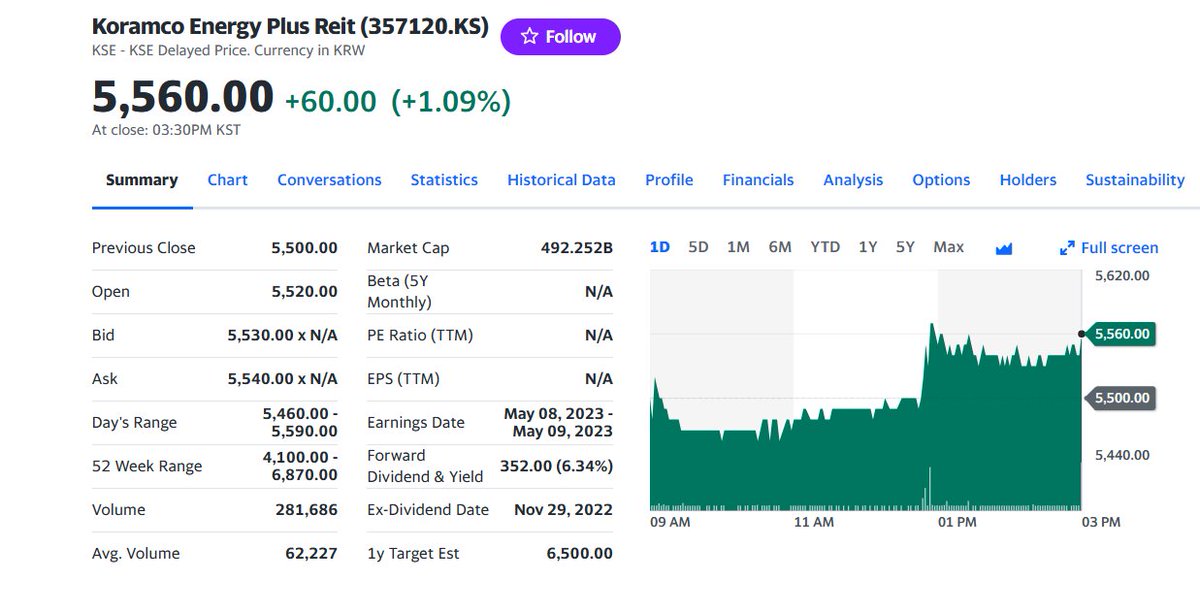The width and height of the screenshot is (1200, 612).
Task: Click the +60.00 (+1.09%) change text
Action: 398,101
